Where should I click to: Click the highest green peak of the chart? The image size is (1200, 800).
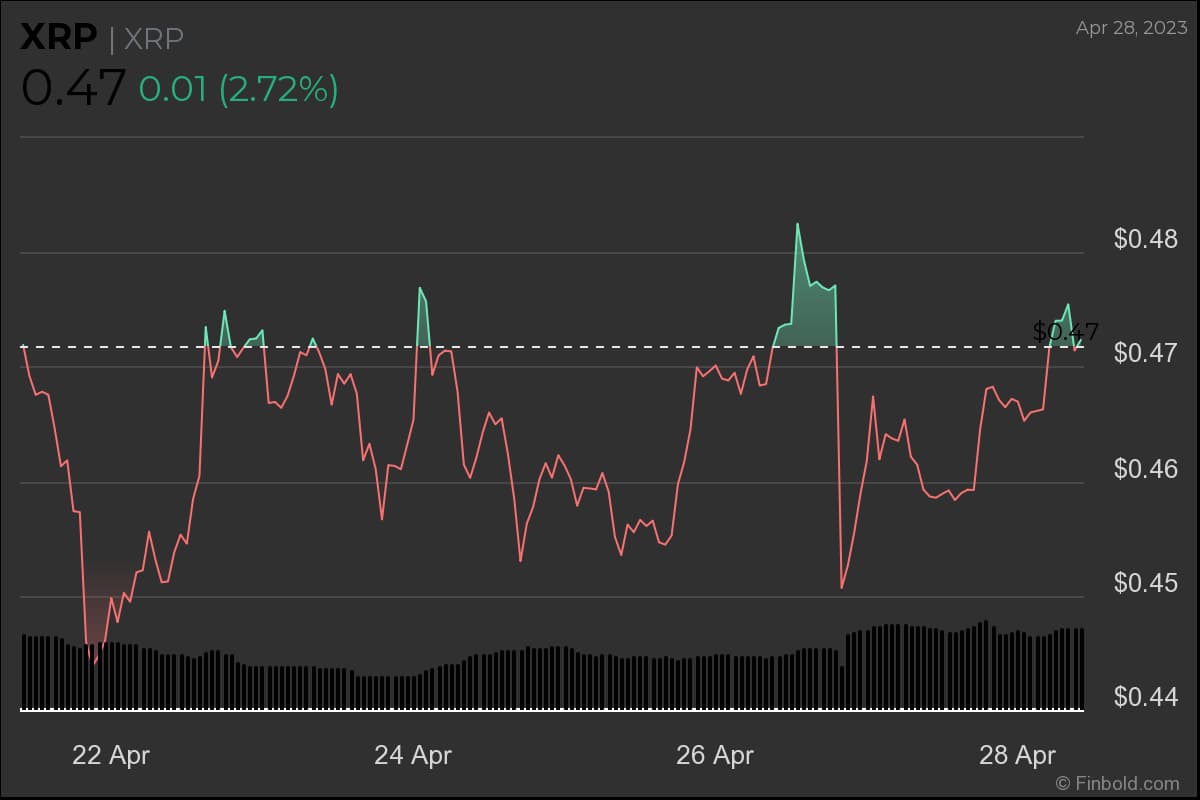(x=797, y=225)
